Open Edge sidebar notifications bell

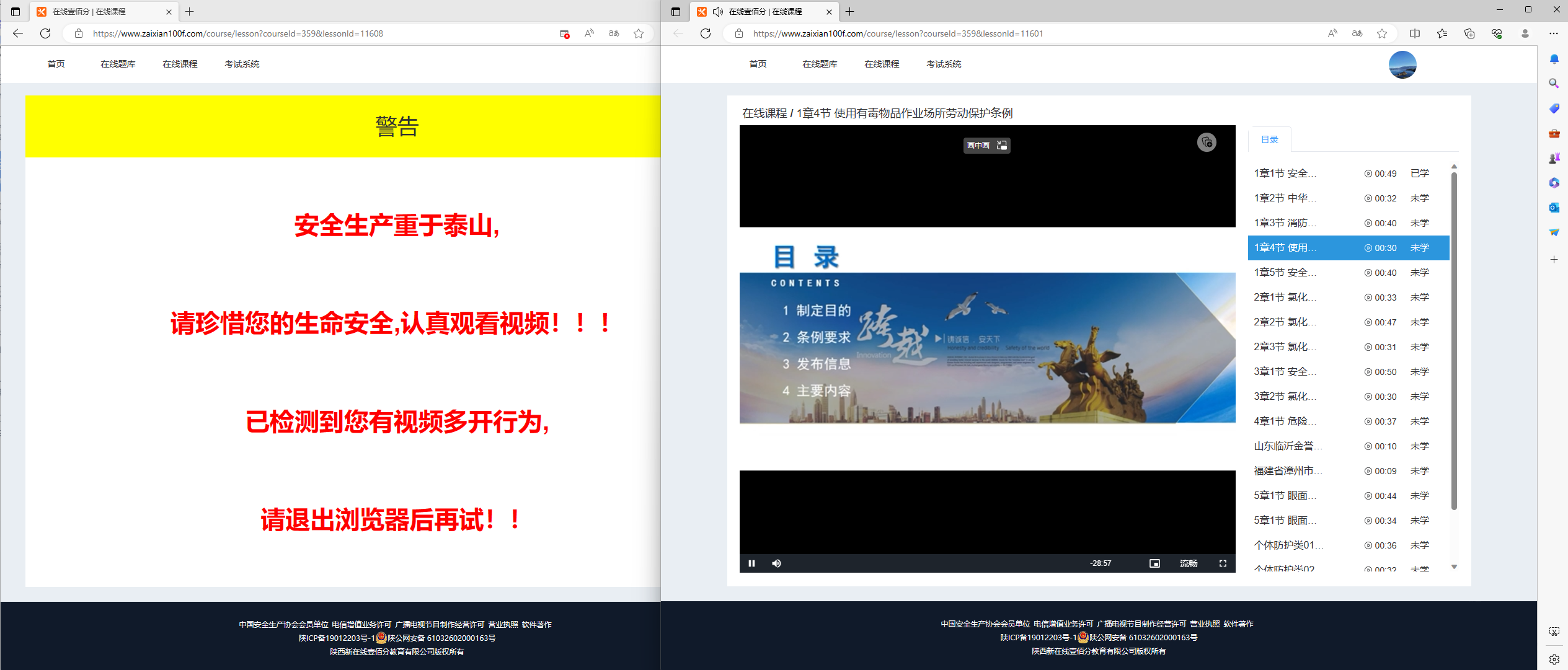coord(1554,60)
